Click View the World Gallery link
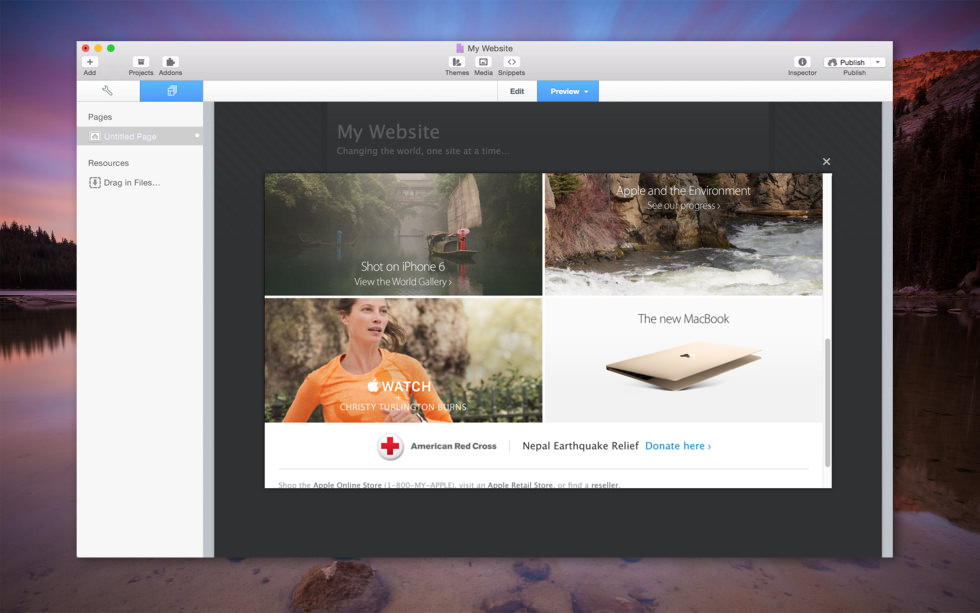This screenshot has width=980, height=613. coord(403,282)
